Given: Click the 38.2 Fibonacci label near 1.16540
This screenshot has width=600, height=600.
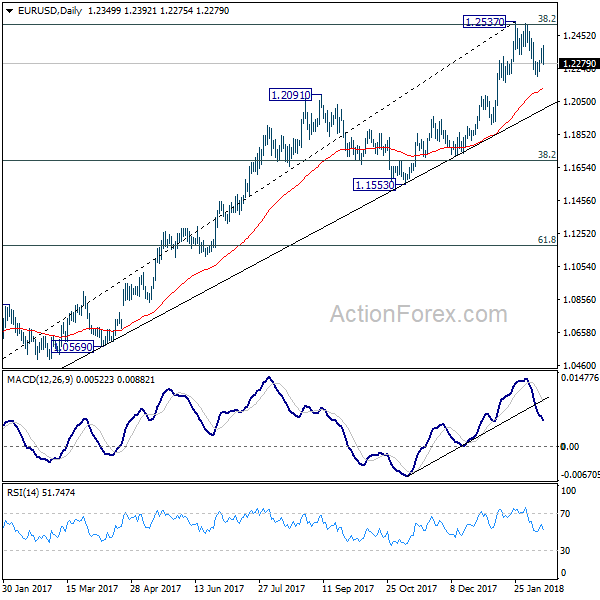Looking at the screenshot, I should coord(547,155).
